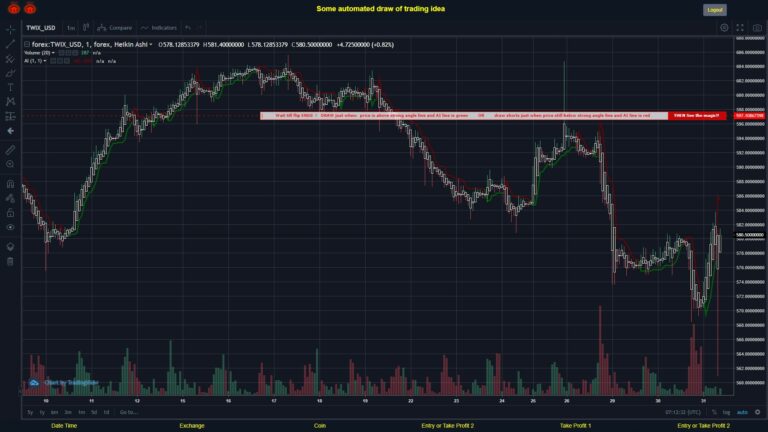Screen dimensions: 768x432
Task: Click the Chart by TradingView link
Action: point(64,383)
